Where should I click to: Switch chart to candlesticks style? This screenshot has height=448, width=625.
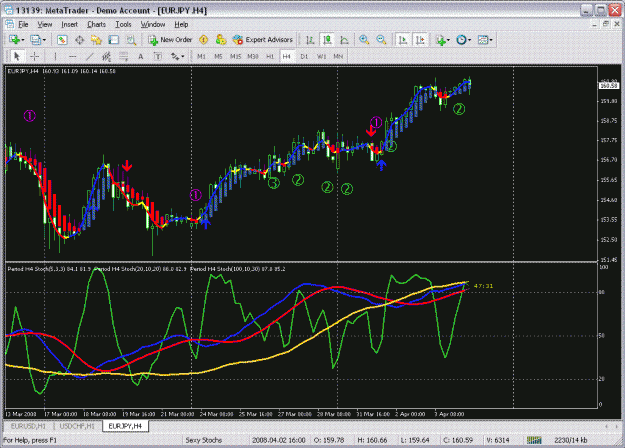coord(327,40)
